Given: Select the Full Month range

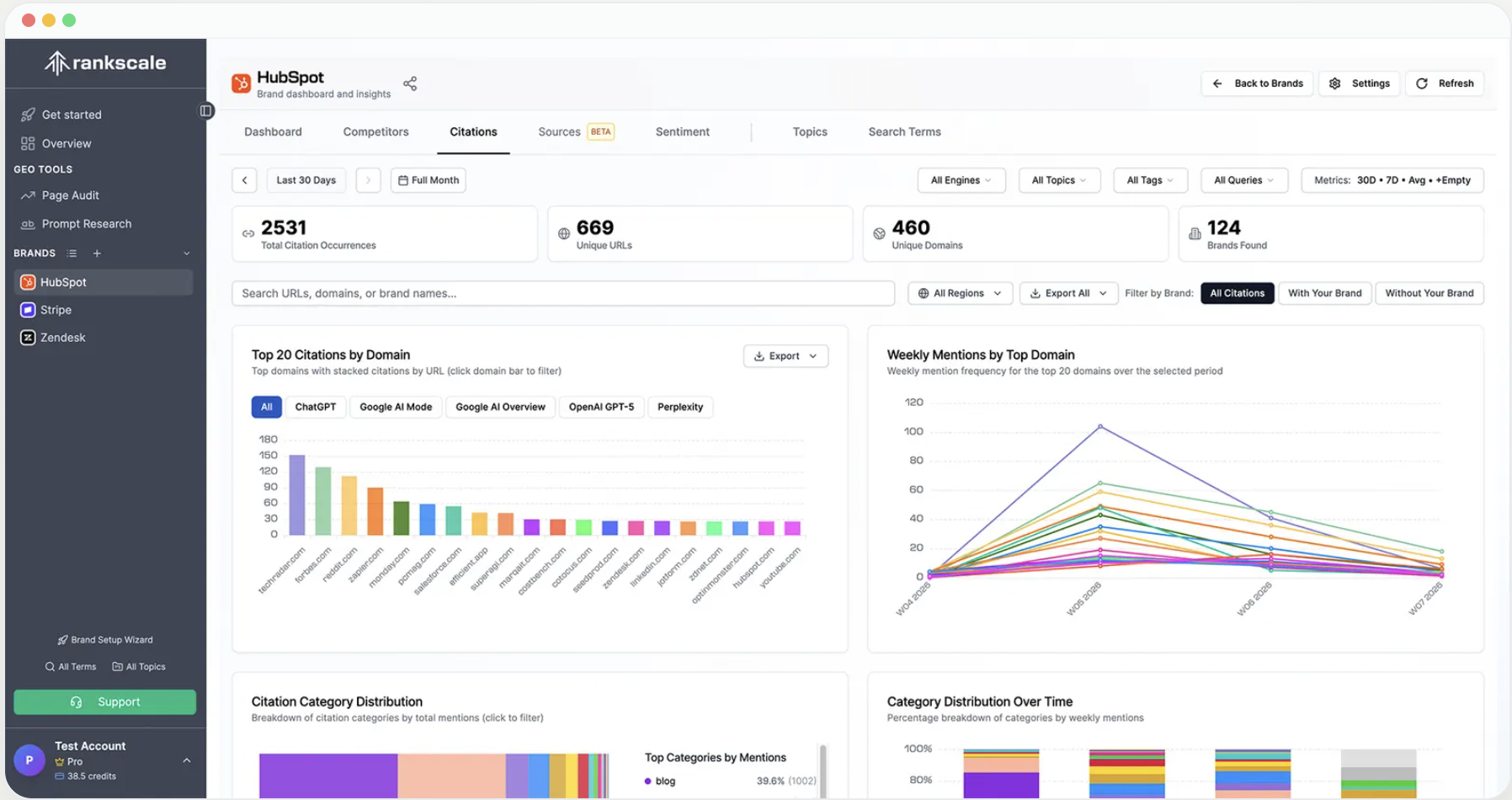Looking at the screenshot, I should tap(429, 180).
